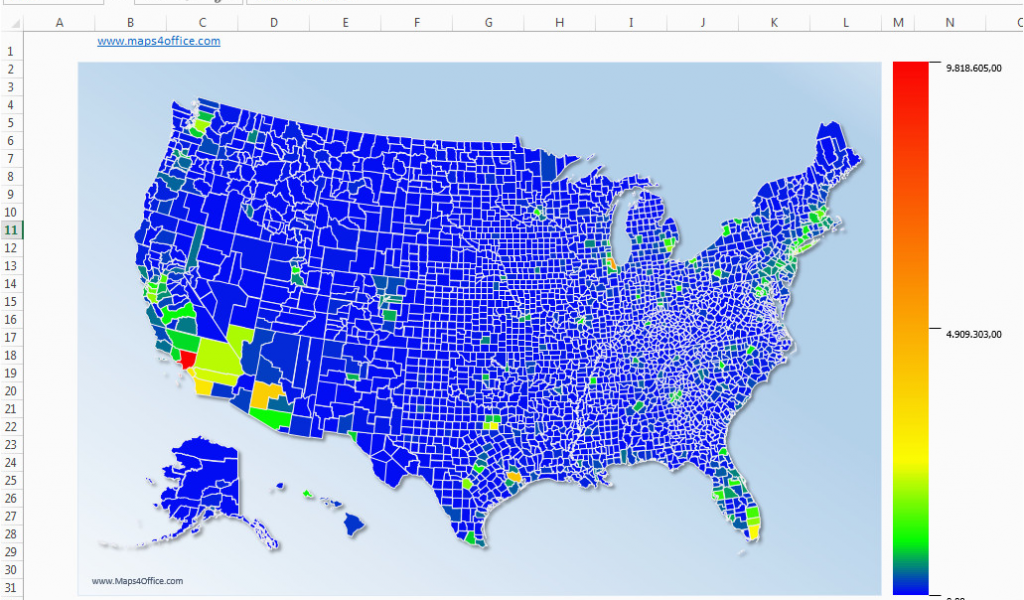
Task: Select column D header
Action: [x=274, y=22]
